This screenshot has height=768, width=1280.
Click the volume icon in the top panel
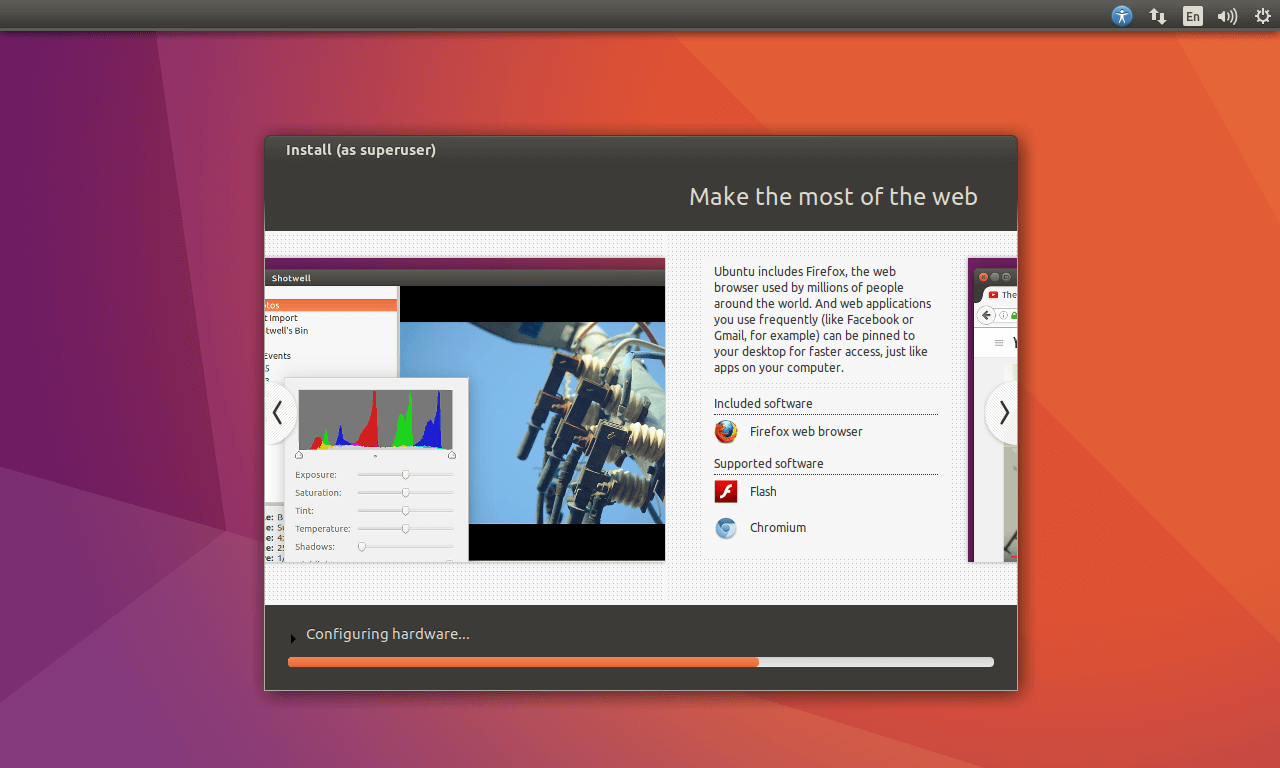pos(1227,16)
